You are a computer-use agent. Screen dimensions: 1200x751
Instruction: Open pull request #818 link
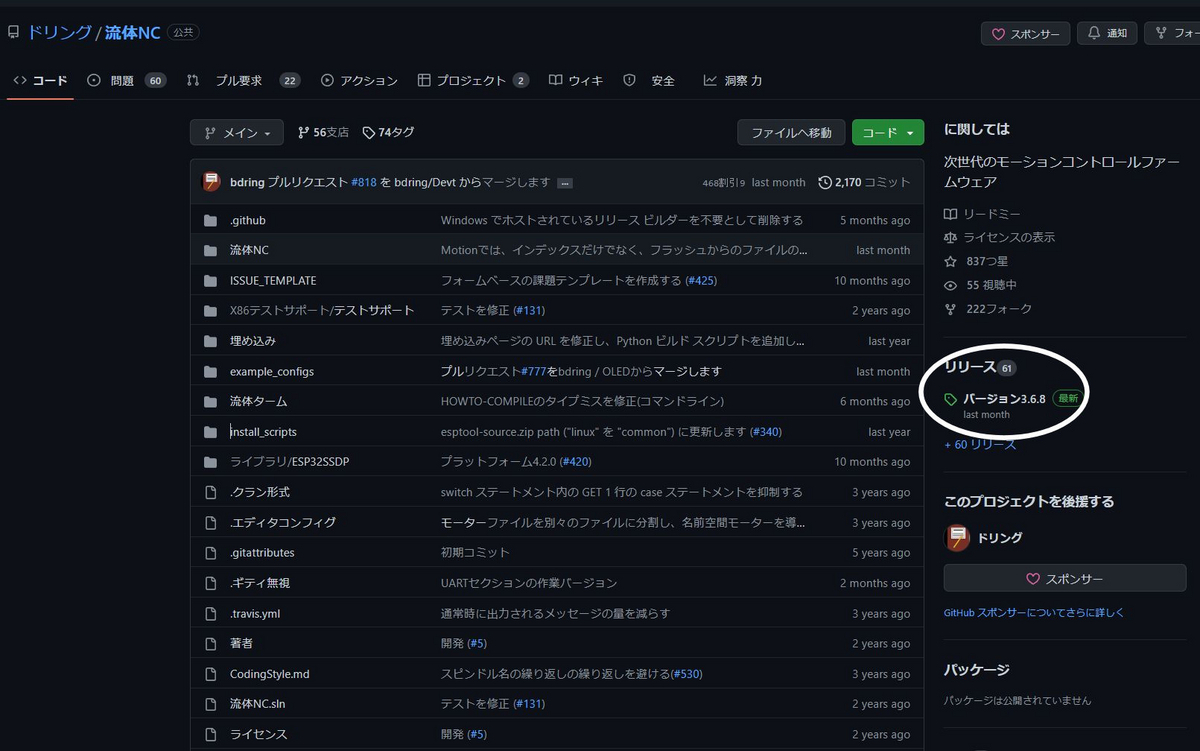click(364, 182)
